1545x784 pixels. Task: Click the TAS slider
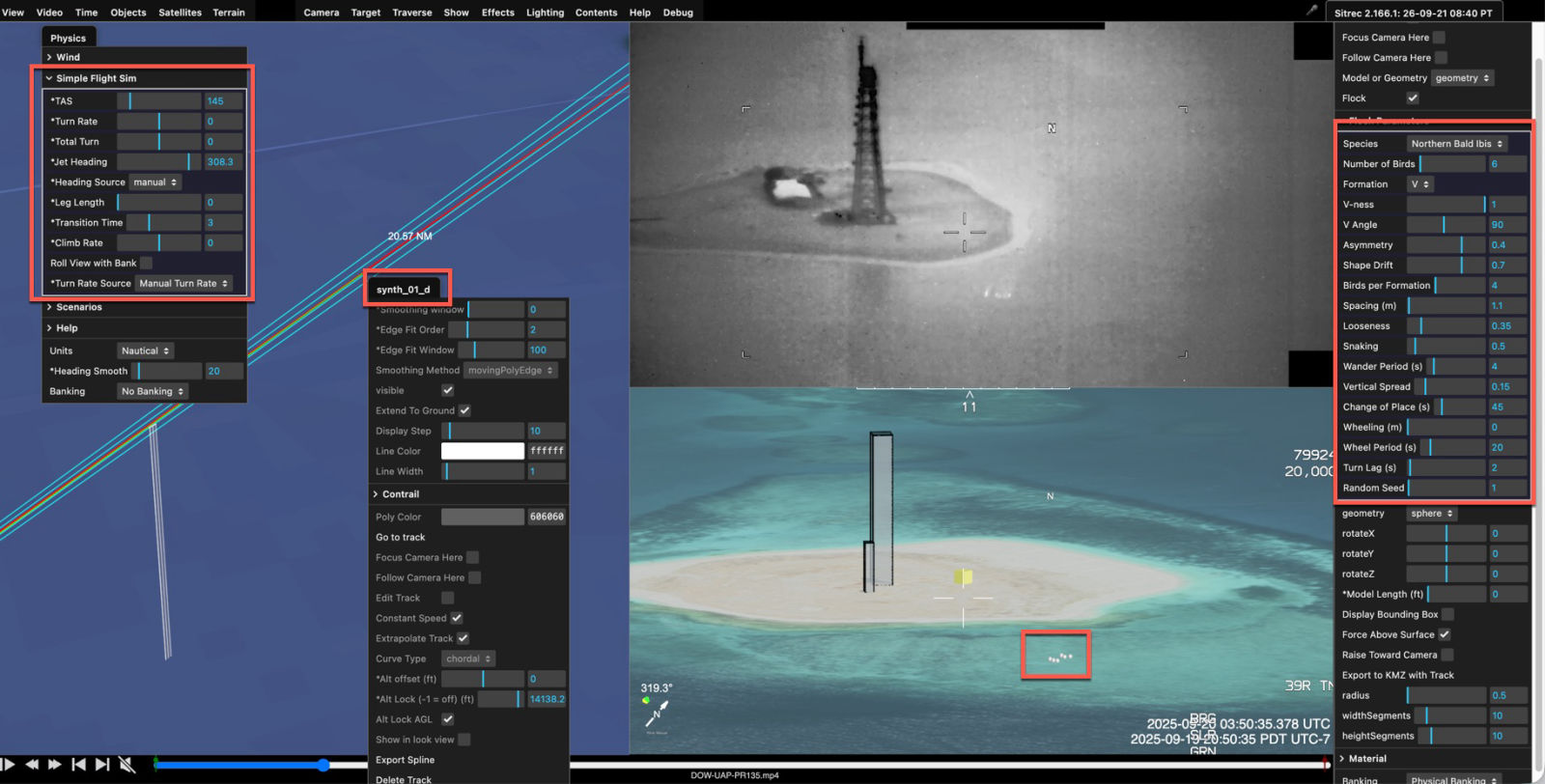(159, 101)
